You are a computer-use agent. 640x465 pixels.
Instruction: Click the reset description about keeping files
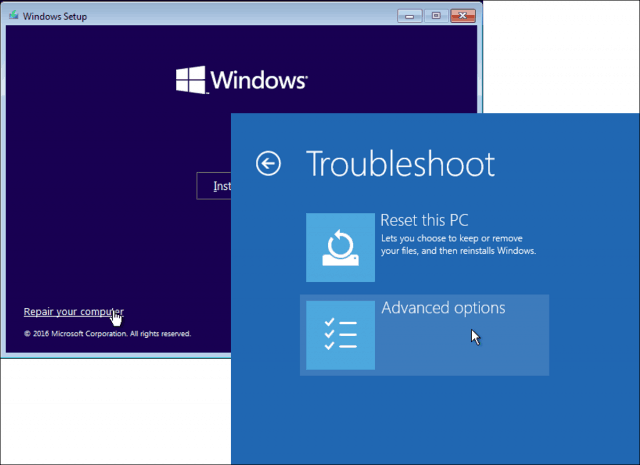458,244
